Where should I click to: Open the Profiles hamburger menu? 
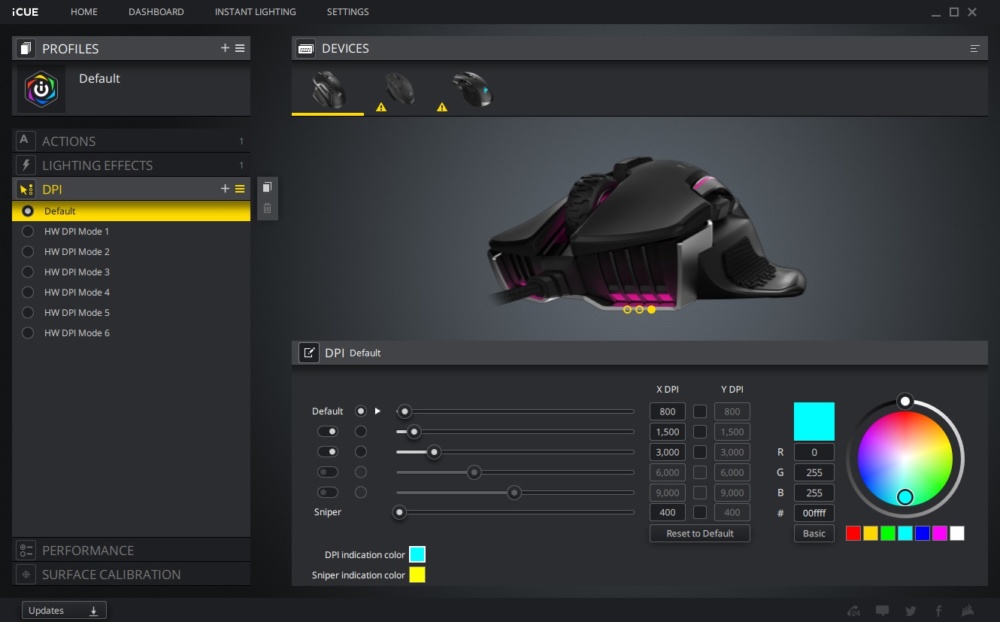[240, 48]
